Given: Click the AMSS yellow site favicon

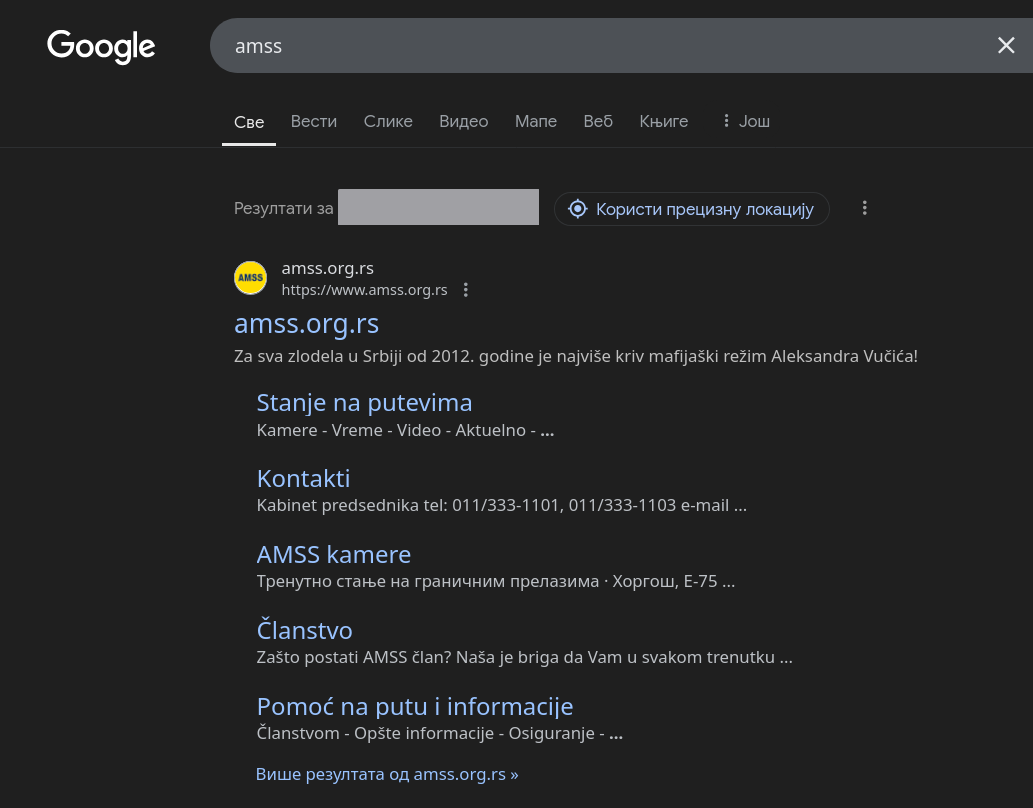Looking at the screenshot, I should [250, 278].
